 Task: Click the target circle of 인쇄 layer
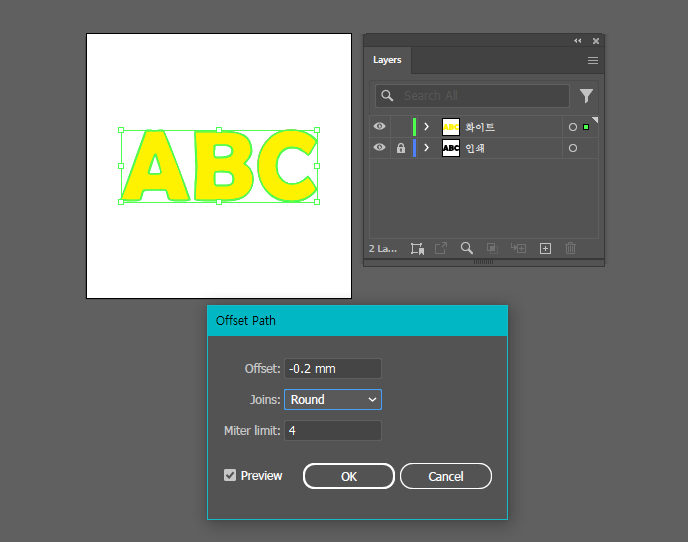pos(573,148)
